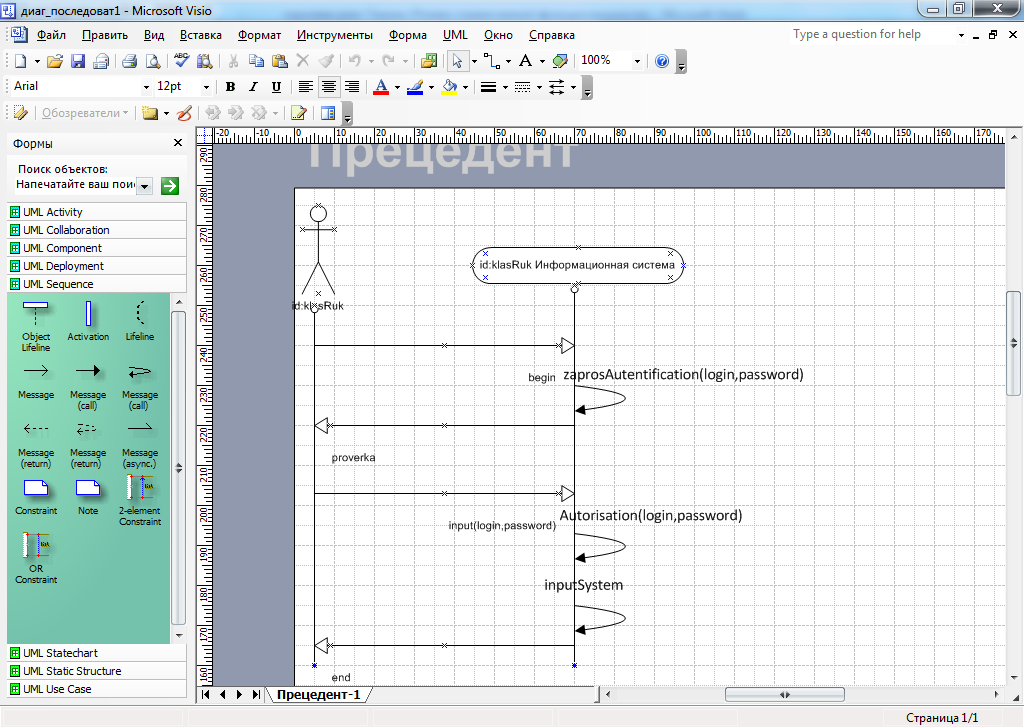Click the Format Painter icon
This screenshot has height=728, width=1024.
point(326,61)
